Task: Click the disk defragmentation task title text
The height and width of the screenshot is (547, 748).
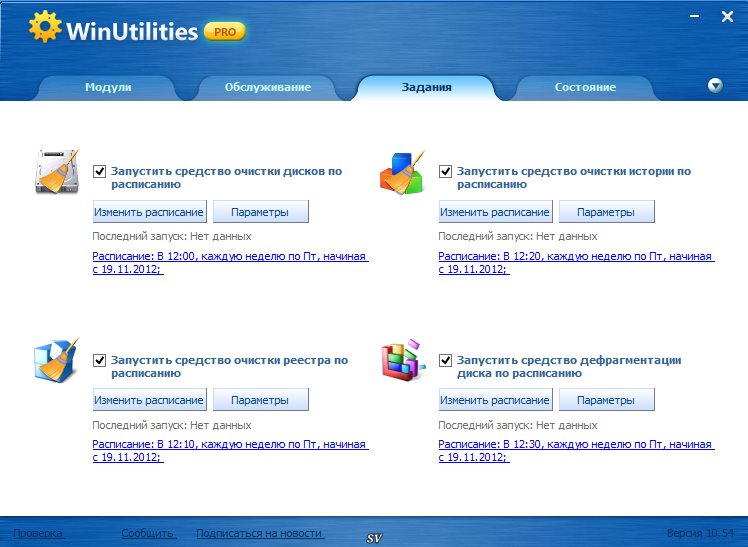Action: pos(569,366)
